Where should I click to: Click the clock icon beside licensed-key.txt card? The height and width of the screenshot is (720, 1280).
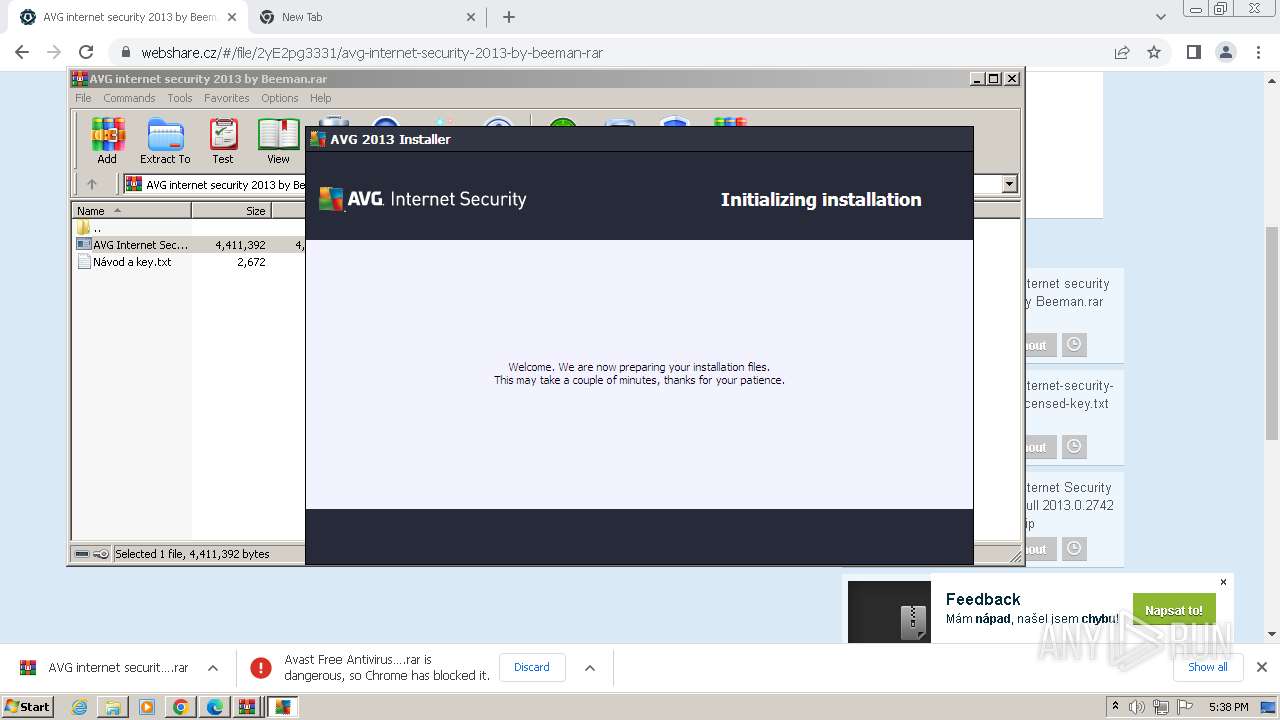tap(1074, 446)
